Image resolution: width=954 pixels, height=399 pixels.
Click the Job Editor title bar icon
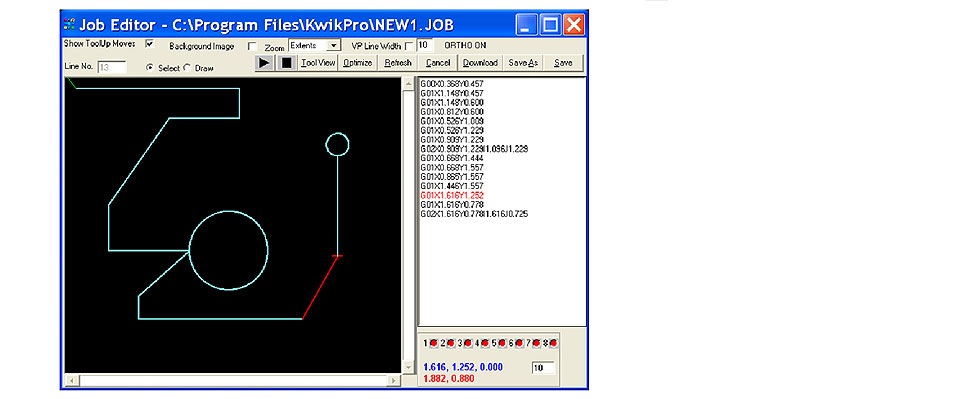[x=69, y=25]
